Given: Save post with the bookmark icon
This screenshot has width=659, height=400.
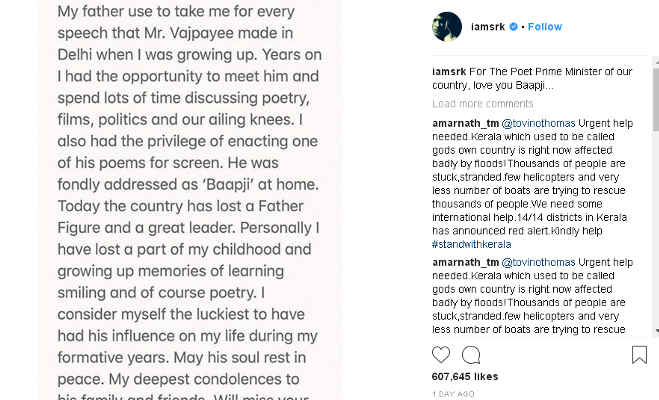Looking at the screenshot, I should tap(639, 354).
